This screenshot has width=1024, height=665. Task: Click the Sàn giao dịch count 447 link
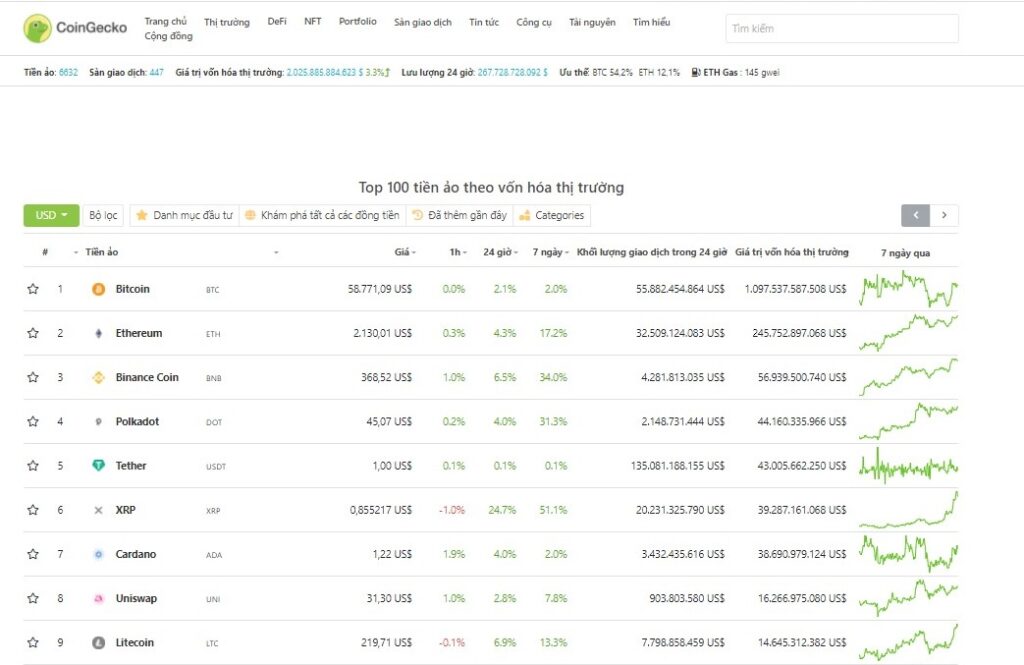coord(157,73)
